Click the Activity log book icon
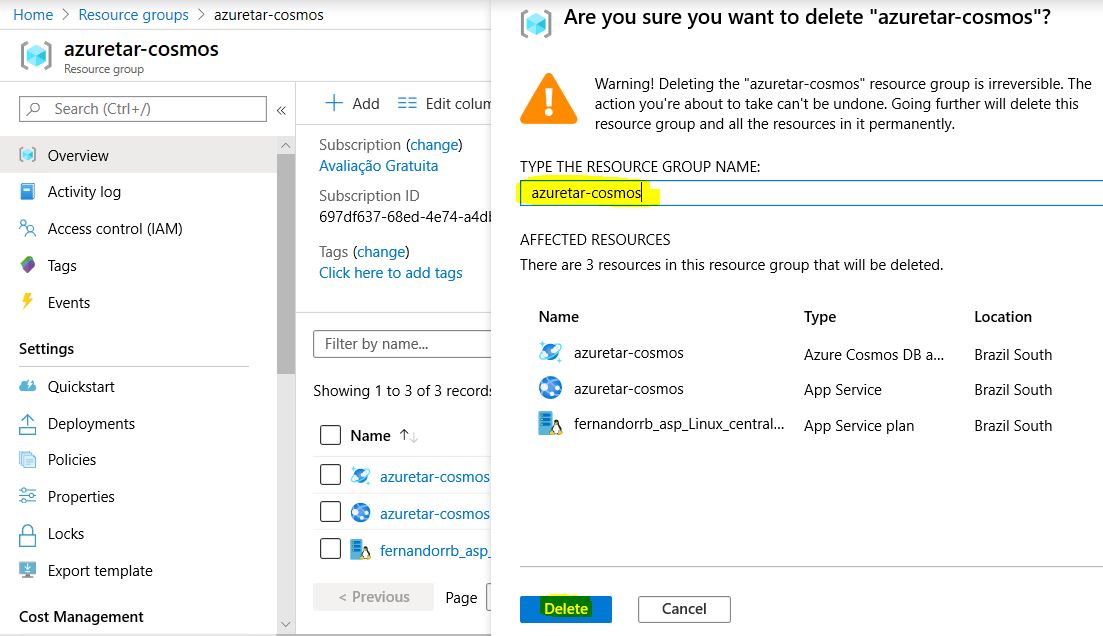 tap(27, 191)
